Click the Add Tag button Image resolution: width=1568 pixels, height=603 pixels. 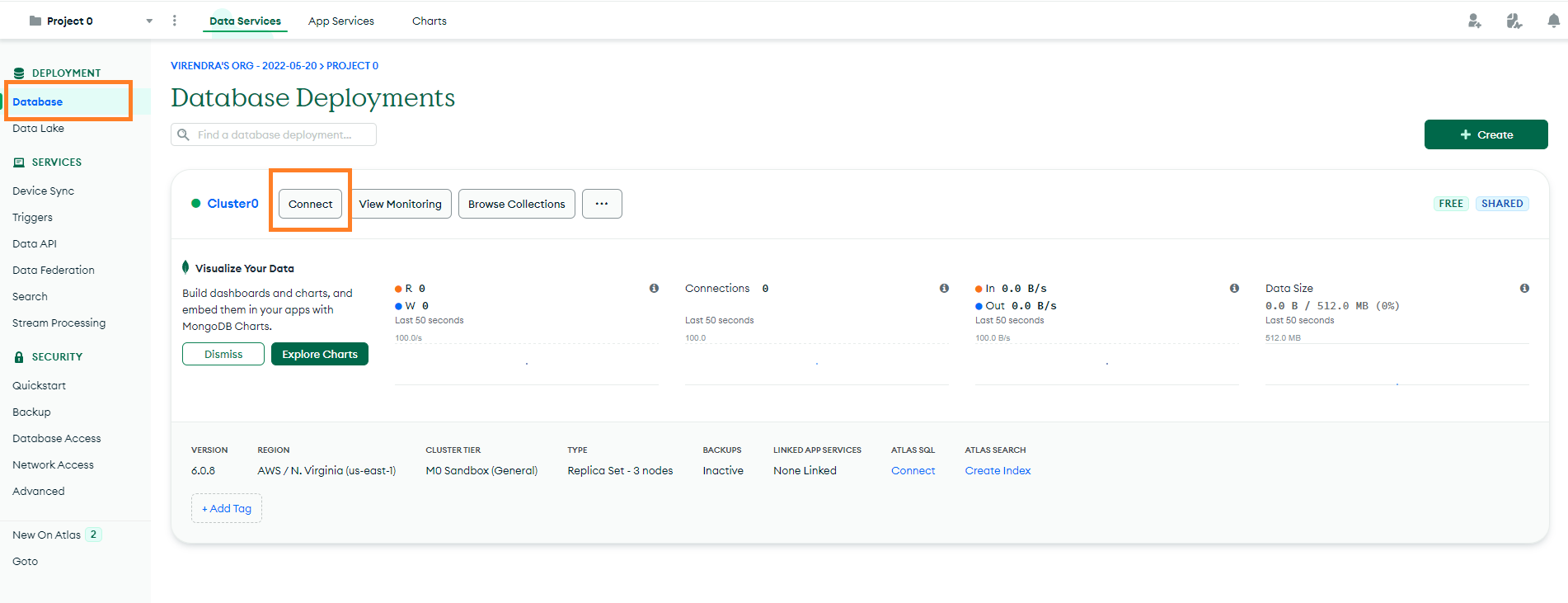227,508
